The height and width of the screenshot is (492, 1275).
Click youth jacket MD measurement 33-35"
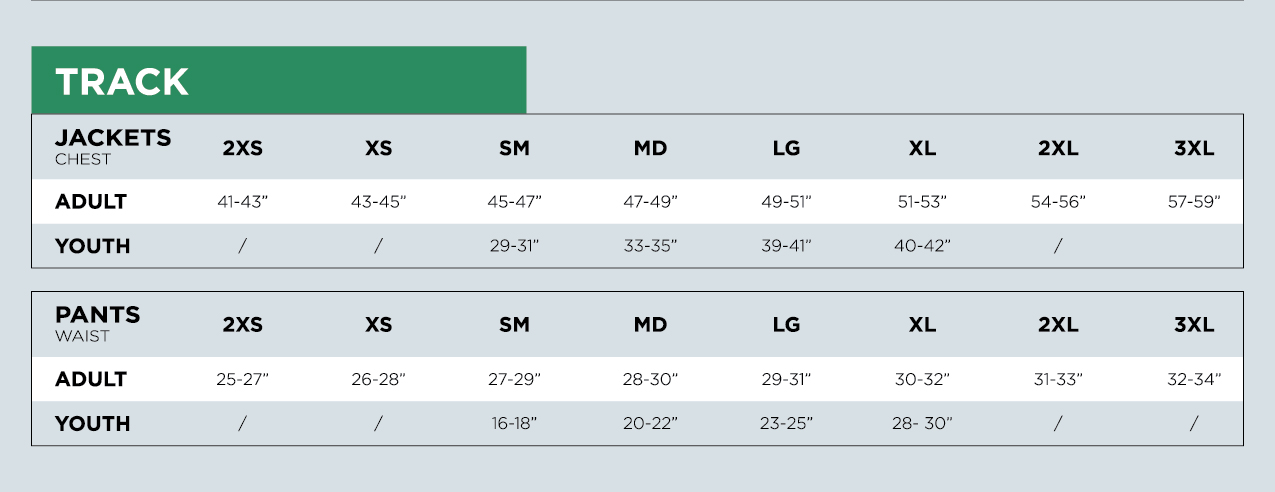click(x=650, y=246)
